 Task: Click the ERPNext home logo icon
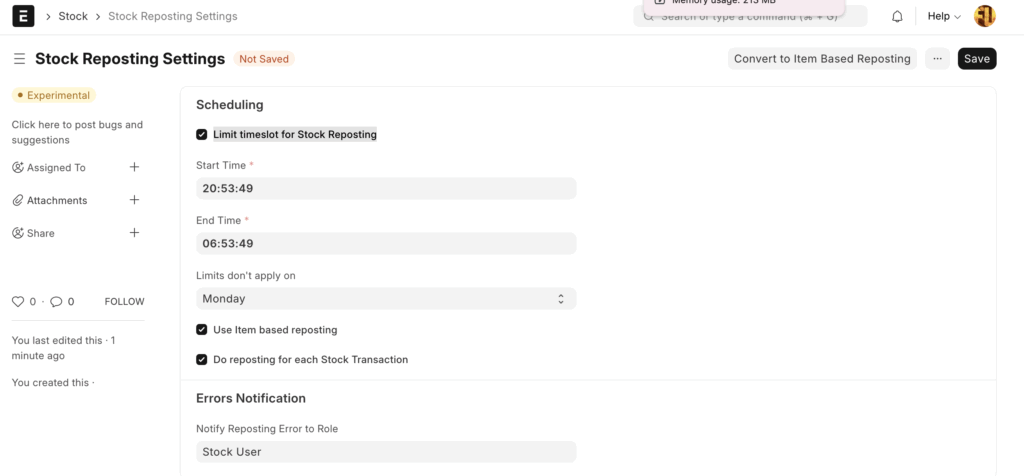(x=22, y=16)
